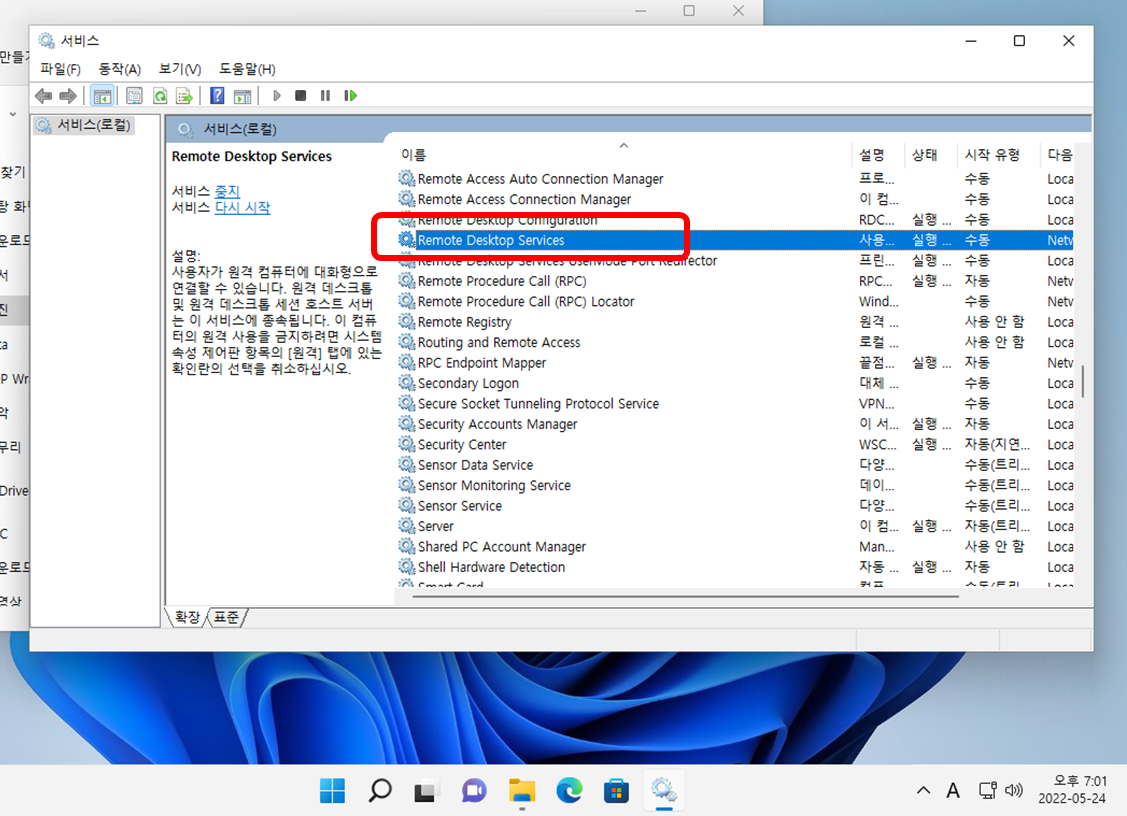
Task: Toggle the show/hide console tree icon
Action: (103, 96)
